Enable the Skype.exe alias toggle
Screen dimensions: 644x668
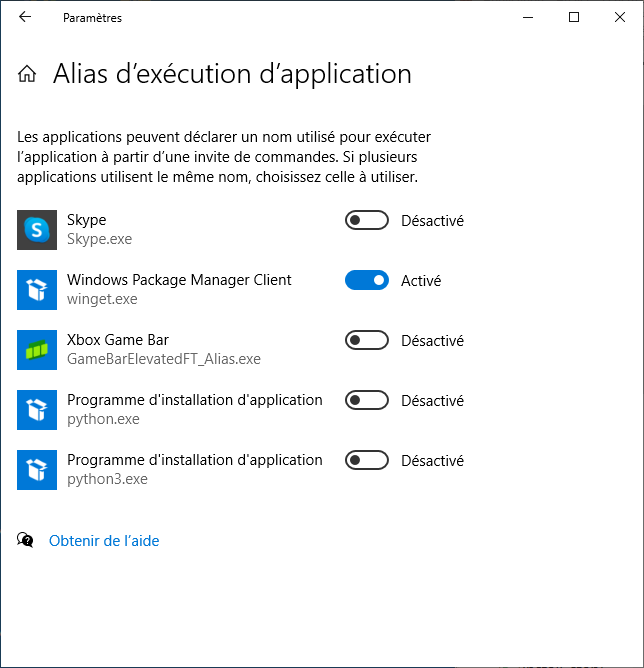tap(367, 220)
